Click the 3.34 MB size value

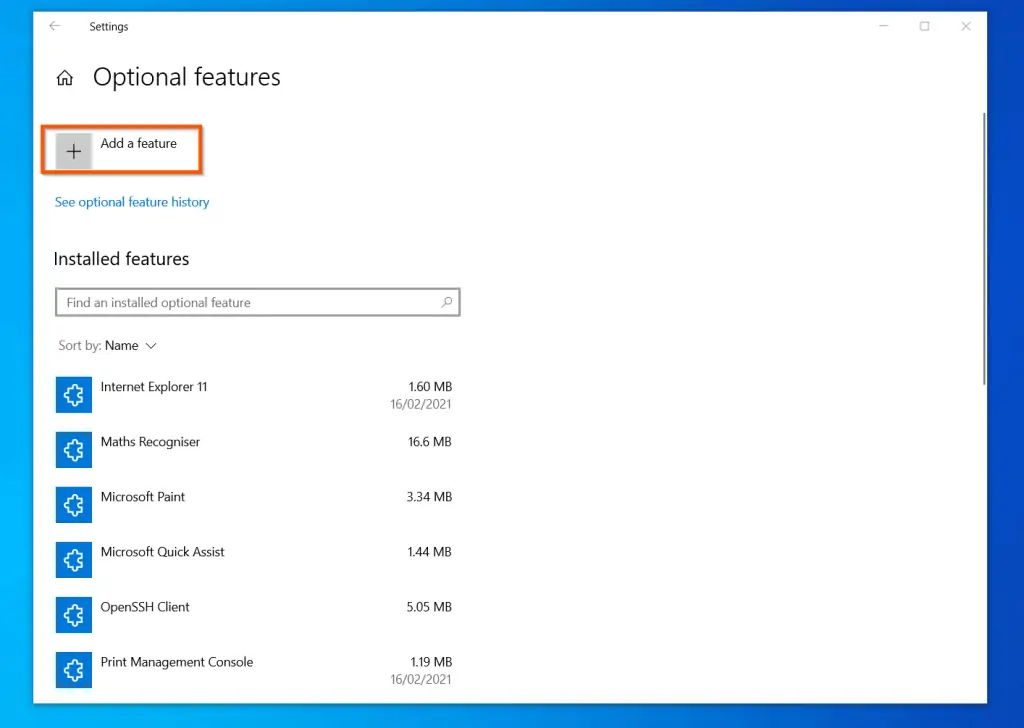coord(429,497)
